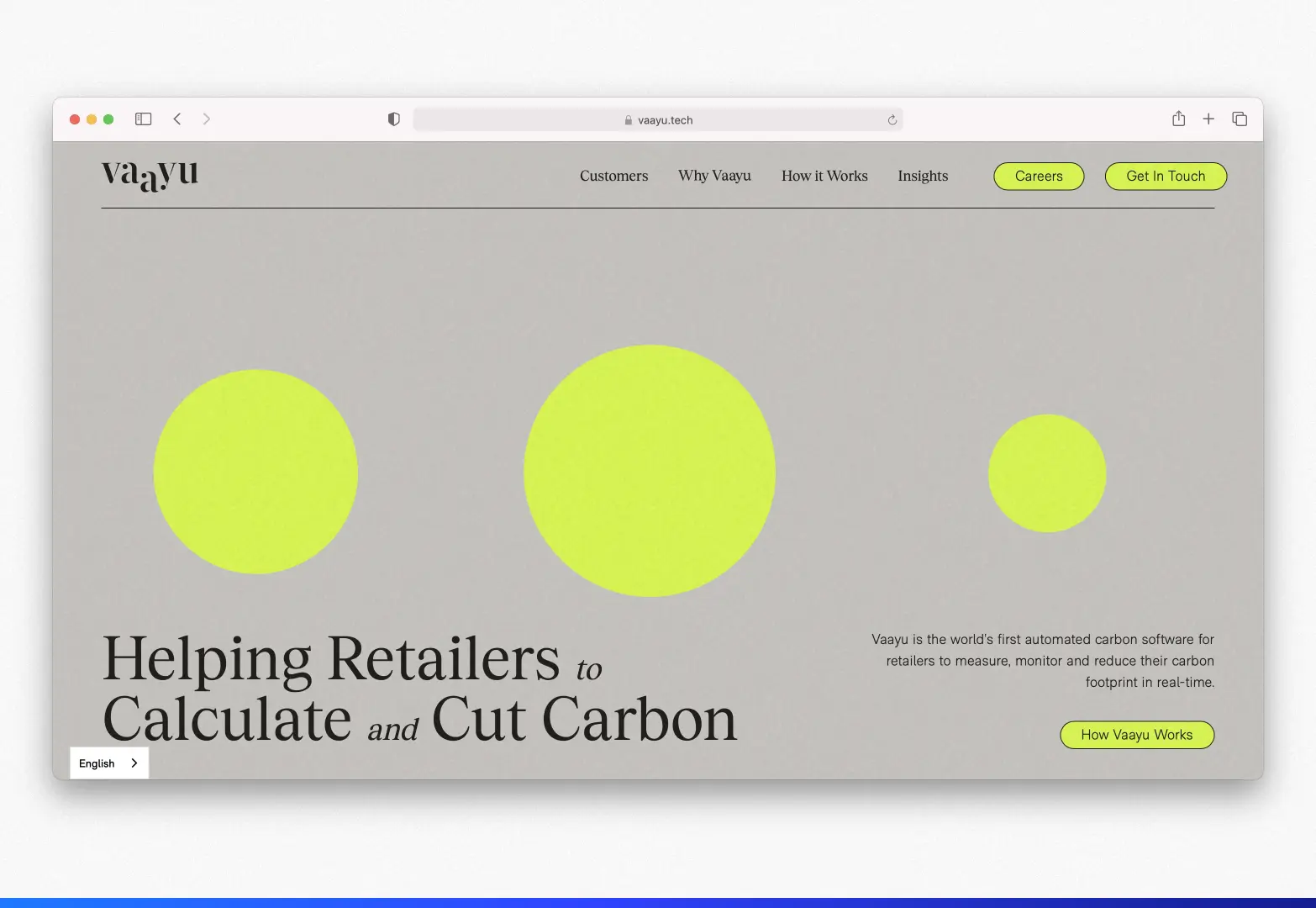Open the privacy report shield icon
Screen dimensions: 1316x908
392,119
